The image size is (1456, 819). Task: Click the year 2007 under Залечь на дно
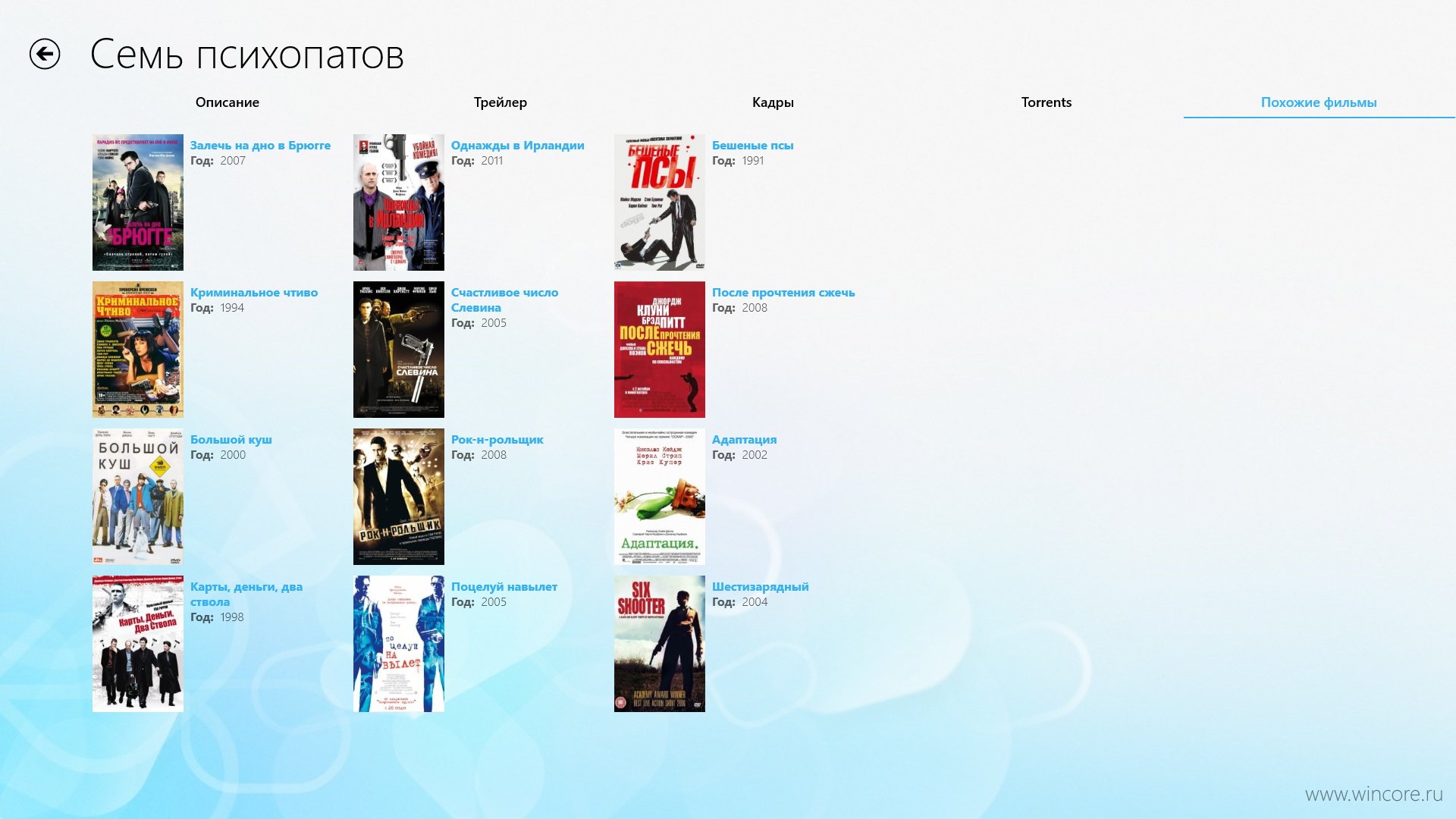pos(233,161)
